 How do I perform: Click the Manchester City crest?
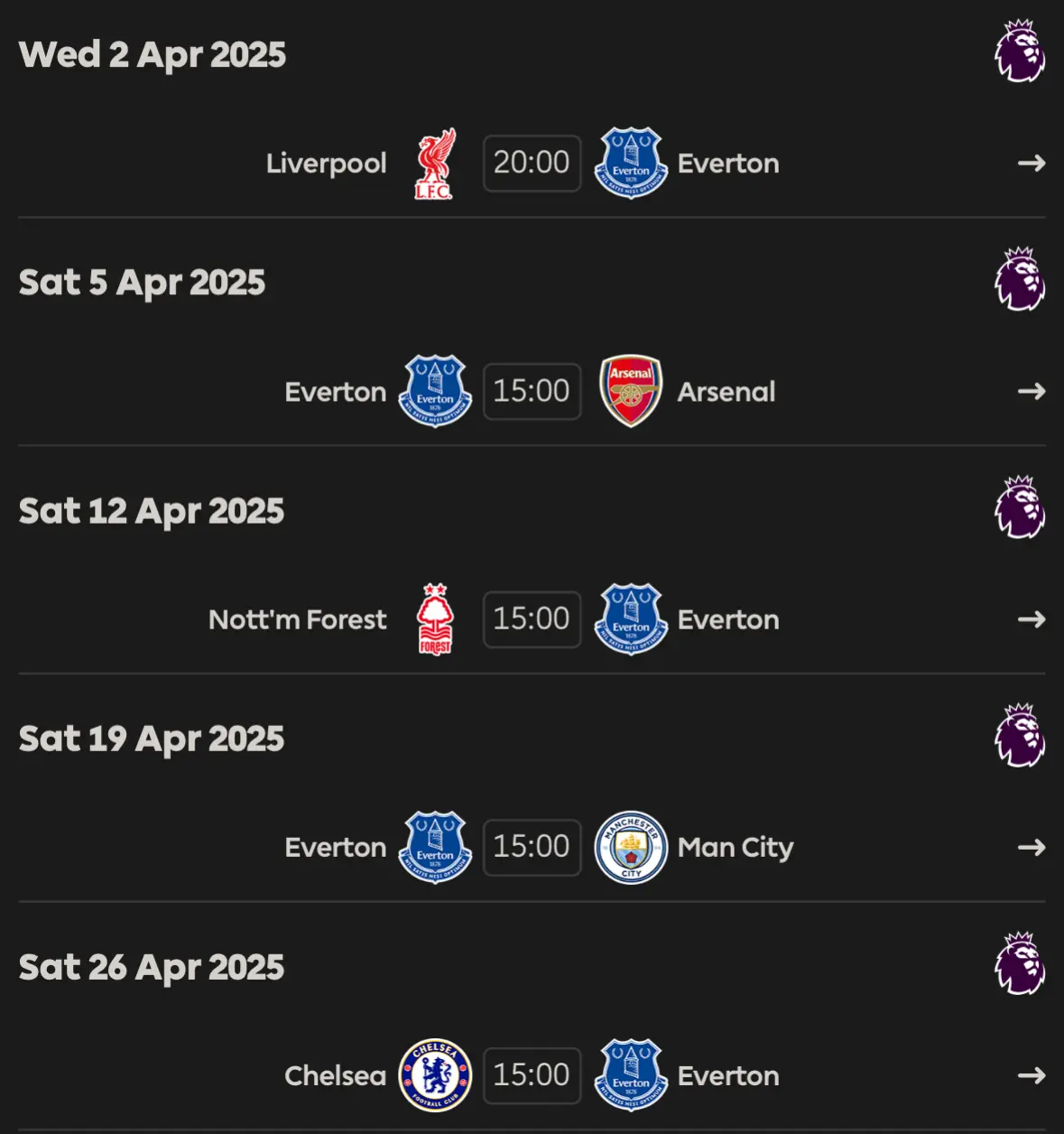(631, 847)
